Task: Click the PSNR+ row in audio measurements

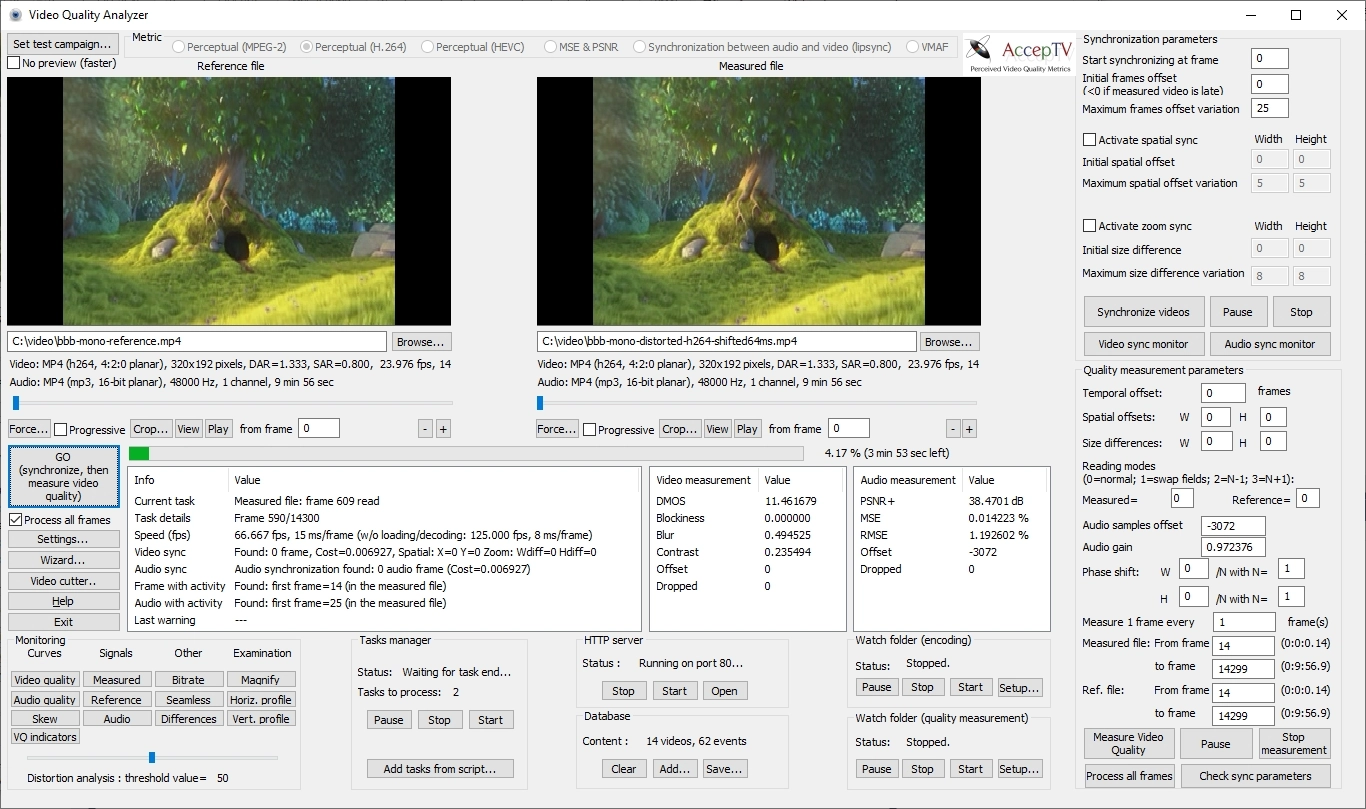Action: 952,501
